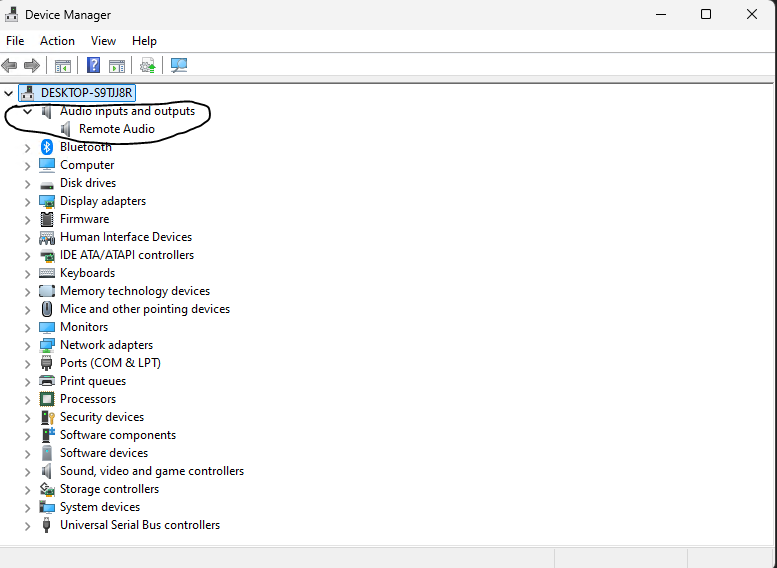This screenshot has width=777, height=568.
Task: Select the Software devices label
Action: [104, 453]
